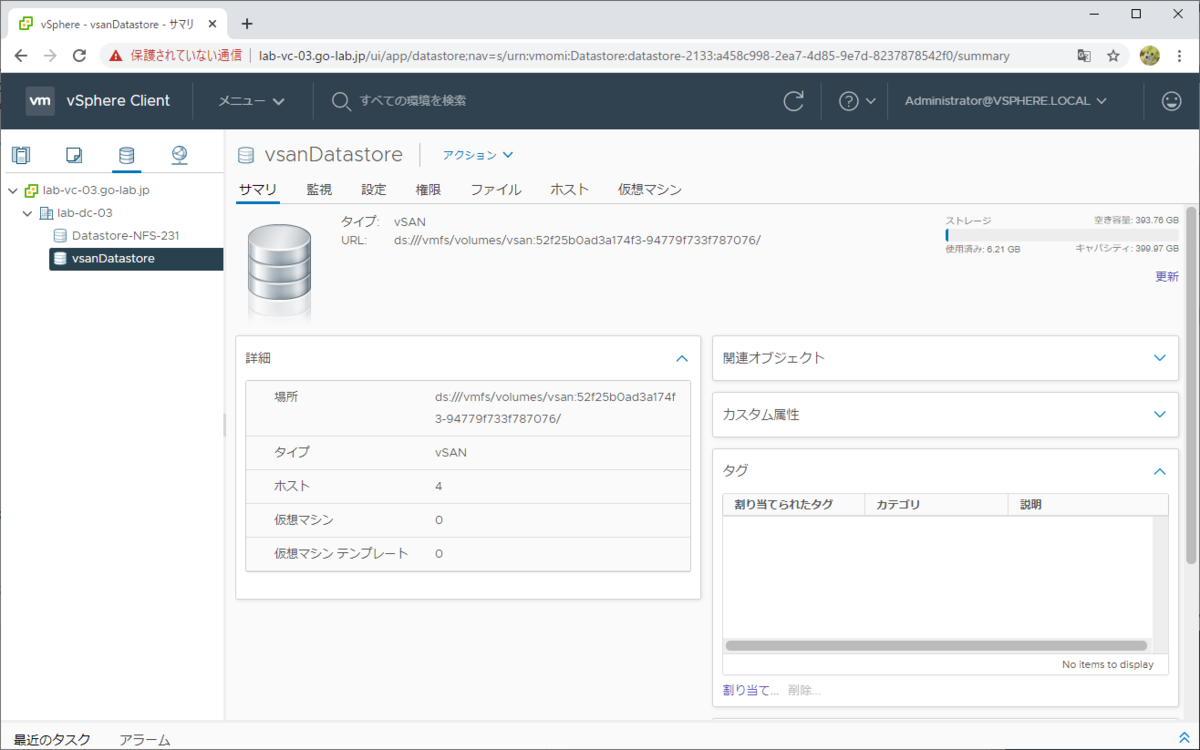The height and width of the screenshot is (750, 1200).
Task: Open the アクション dropdown
Action: pos(478,155)
